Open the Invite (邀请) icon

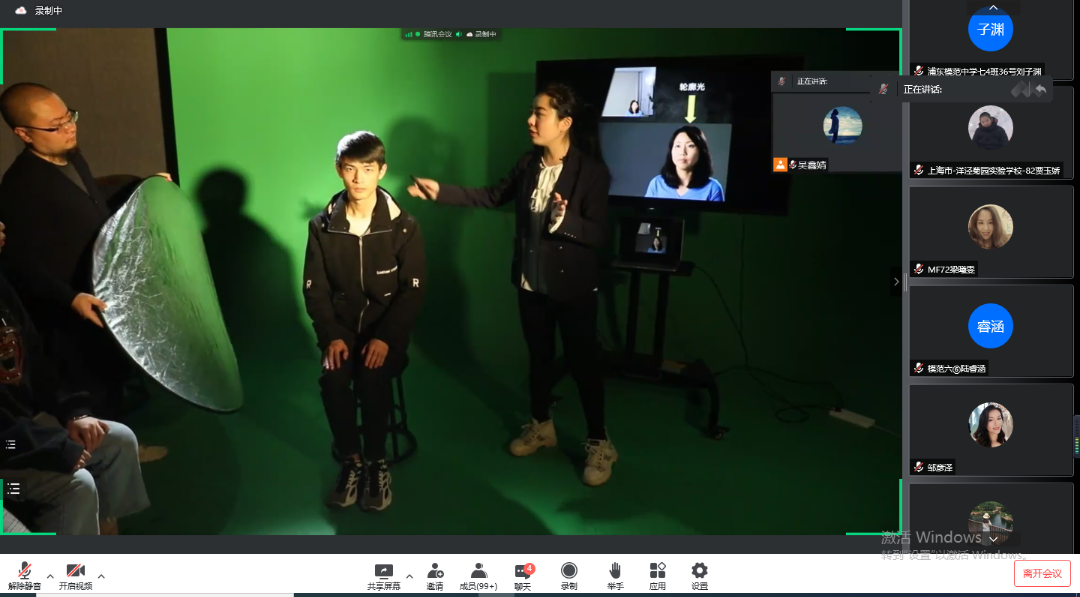point(435,576)
